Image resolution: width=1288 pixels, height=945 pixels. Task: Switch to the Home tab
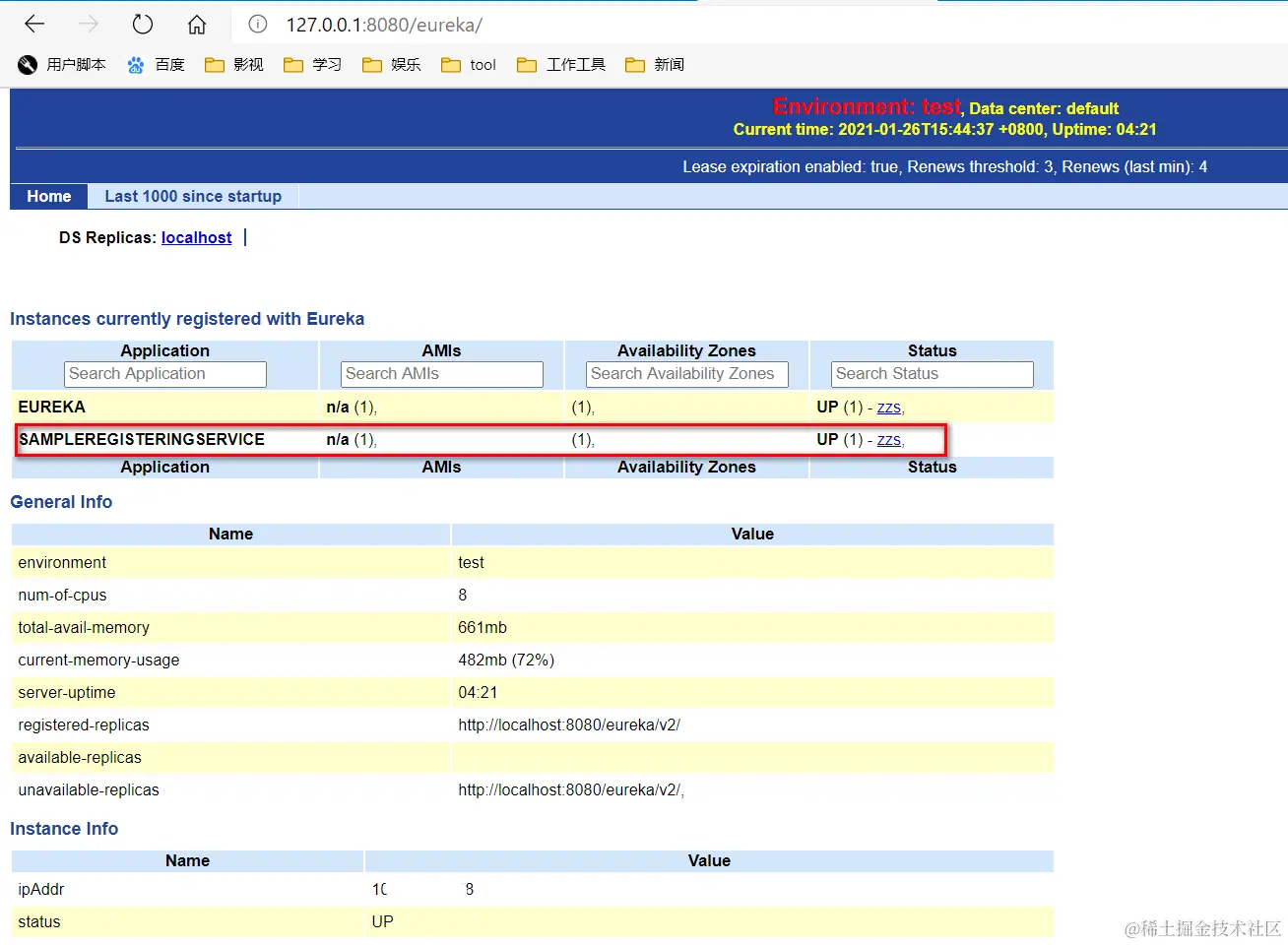tap(49, 196)
